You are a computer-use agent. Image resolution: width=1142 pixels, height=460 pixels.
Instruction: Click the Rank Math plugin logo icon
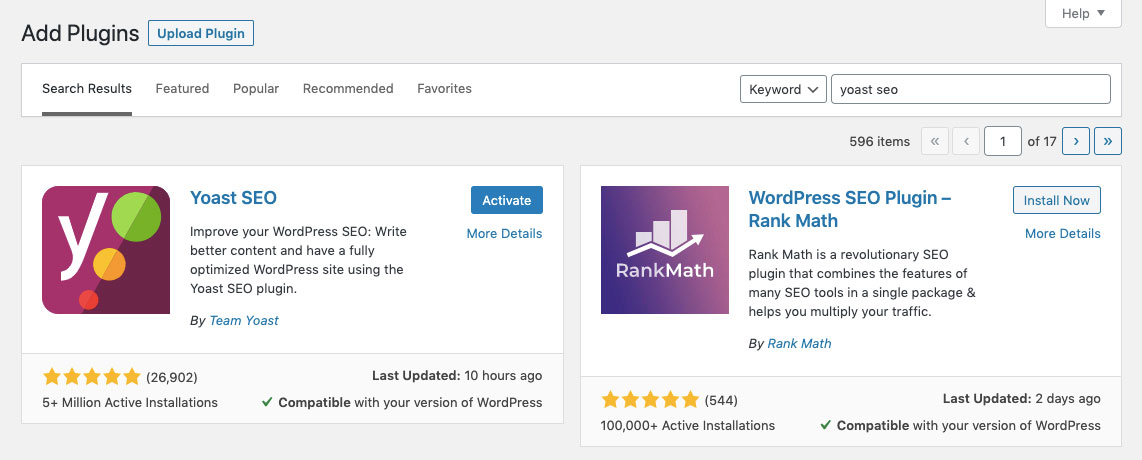[x=665, y=250]
